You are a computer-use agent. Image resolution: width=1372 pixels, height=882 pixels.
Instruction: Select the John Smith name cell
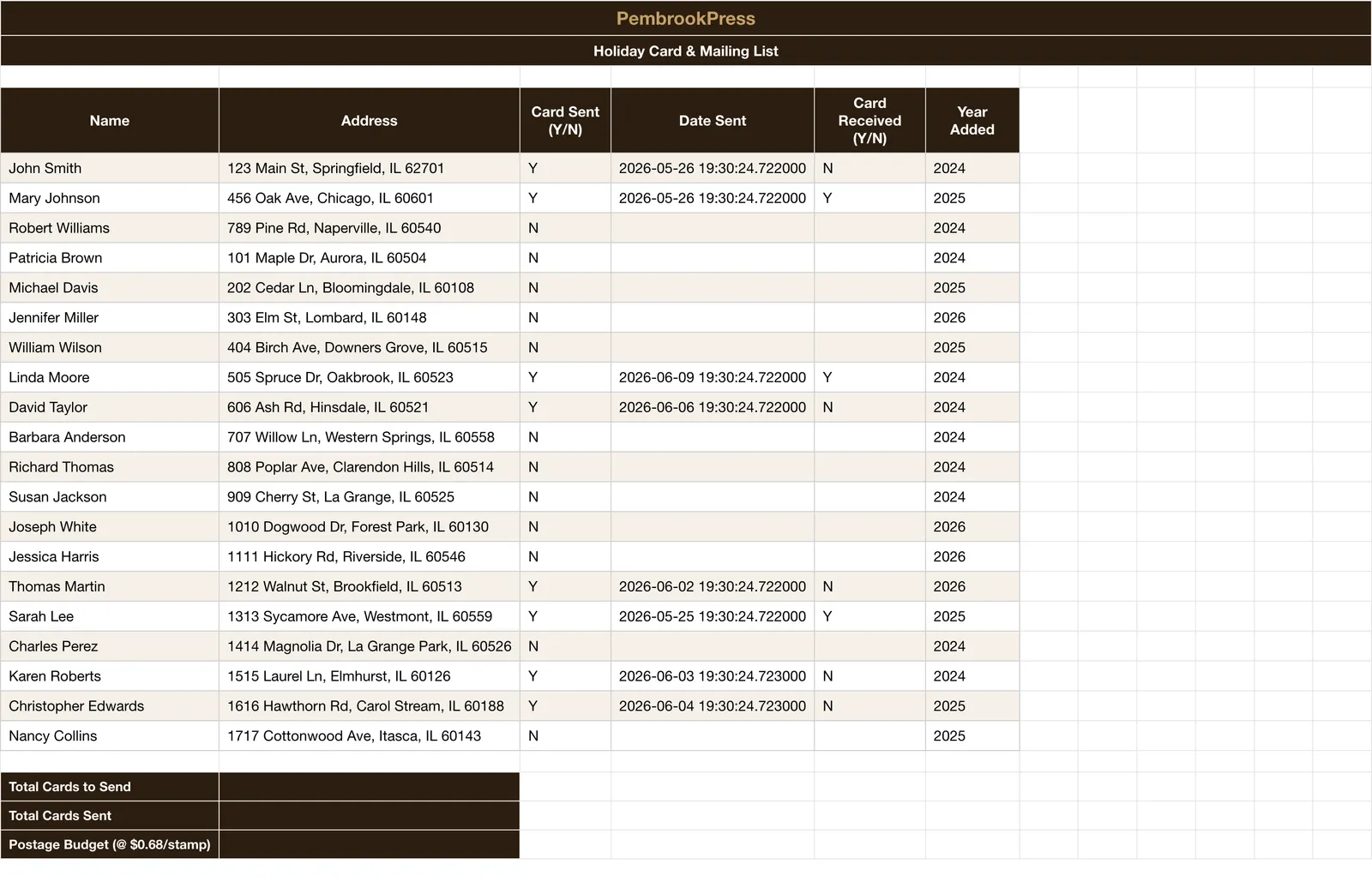coord(110,168)
